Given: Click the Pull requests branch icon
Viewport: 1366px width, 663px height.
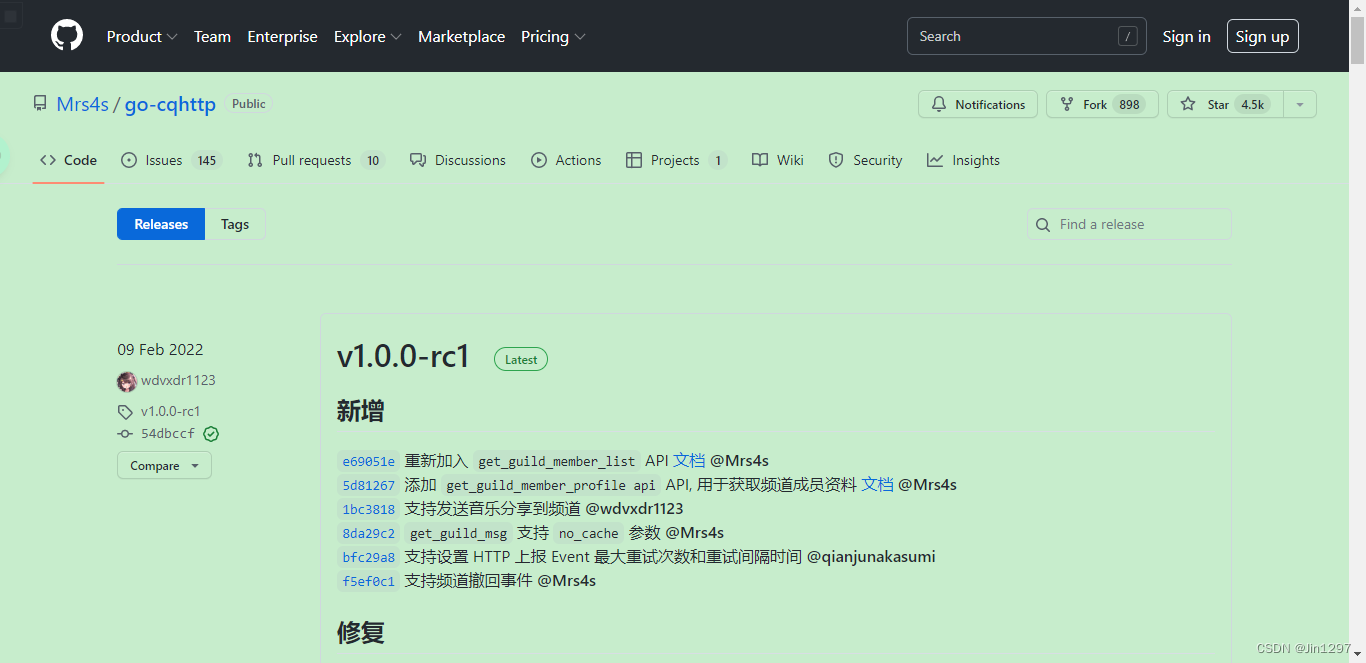Looking at the screenshot, I should [x=255, y=160].
